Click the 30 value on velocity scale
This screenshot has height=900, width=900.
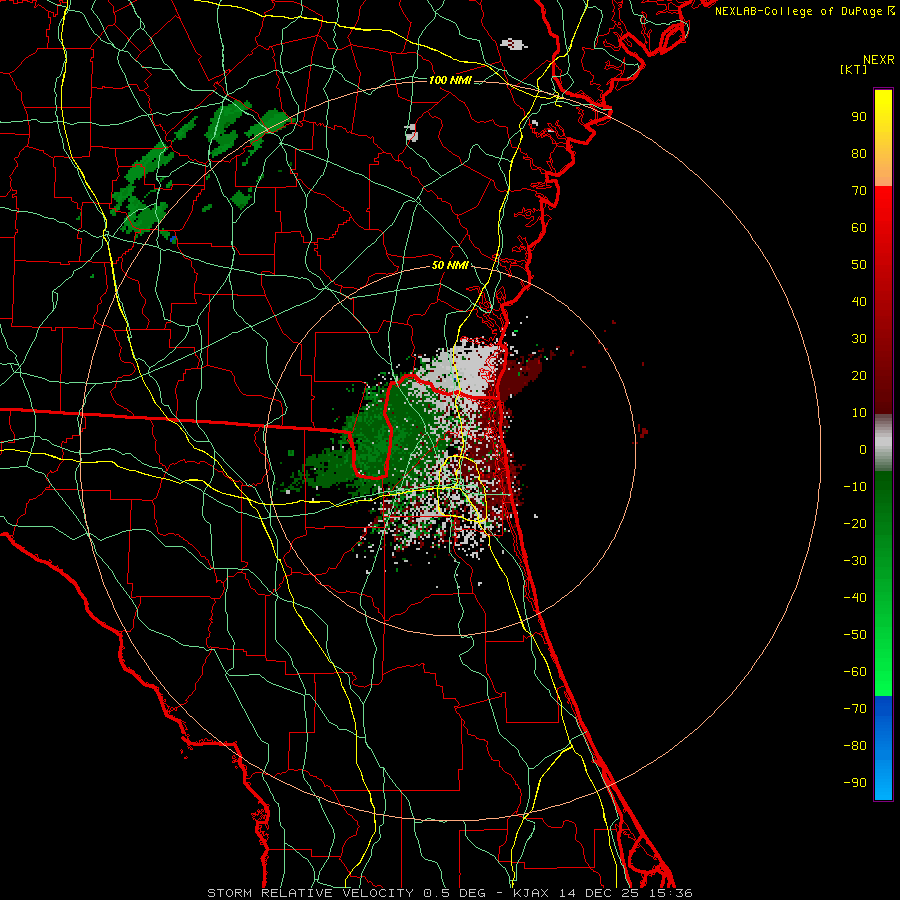[859, 339]
